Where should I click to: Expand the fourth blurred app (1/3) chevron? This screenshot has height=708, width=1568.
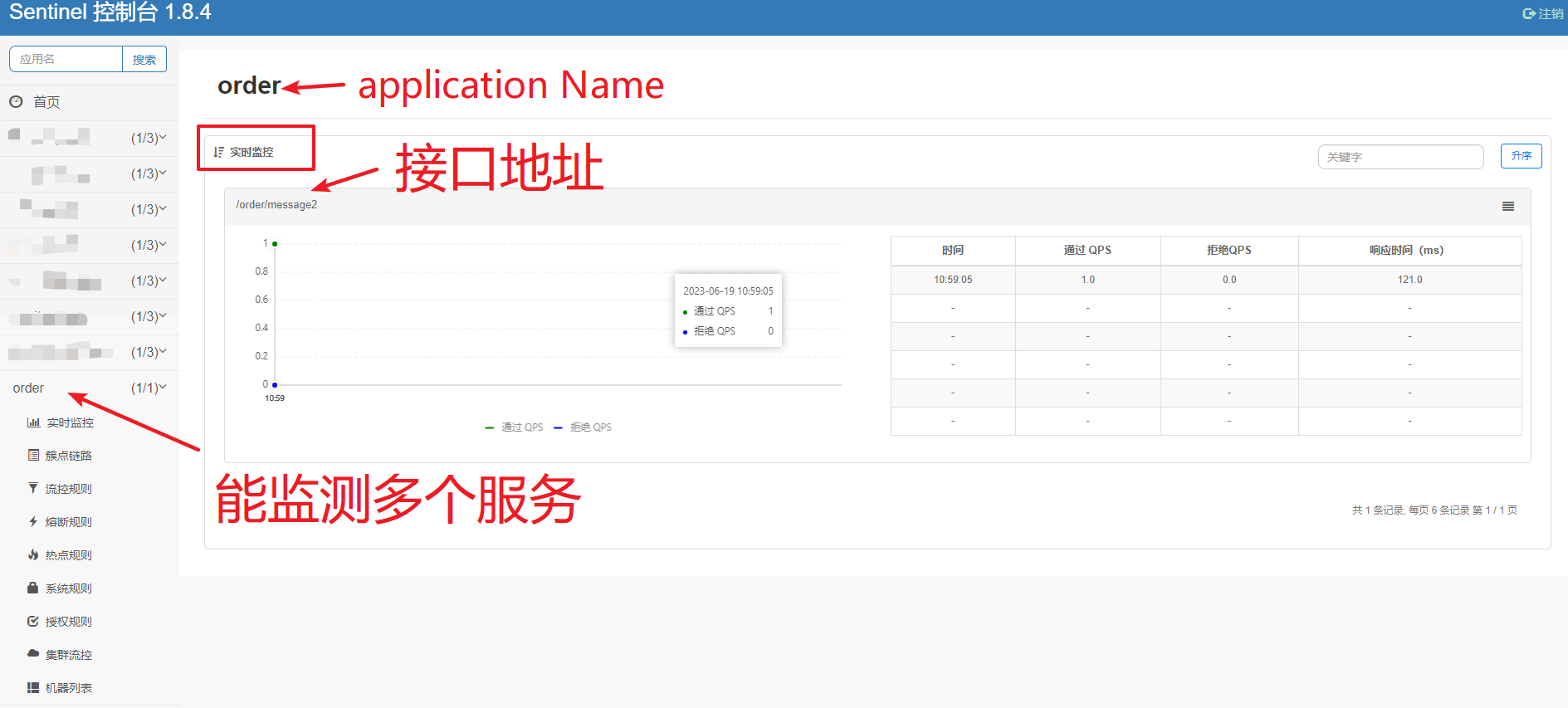163,244
